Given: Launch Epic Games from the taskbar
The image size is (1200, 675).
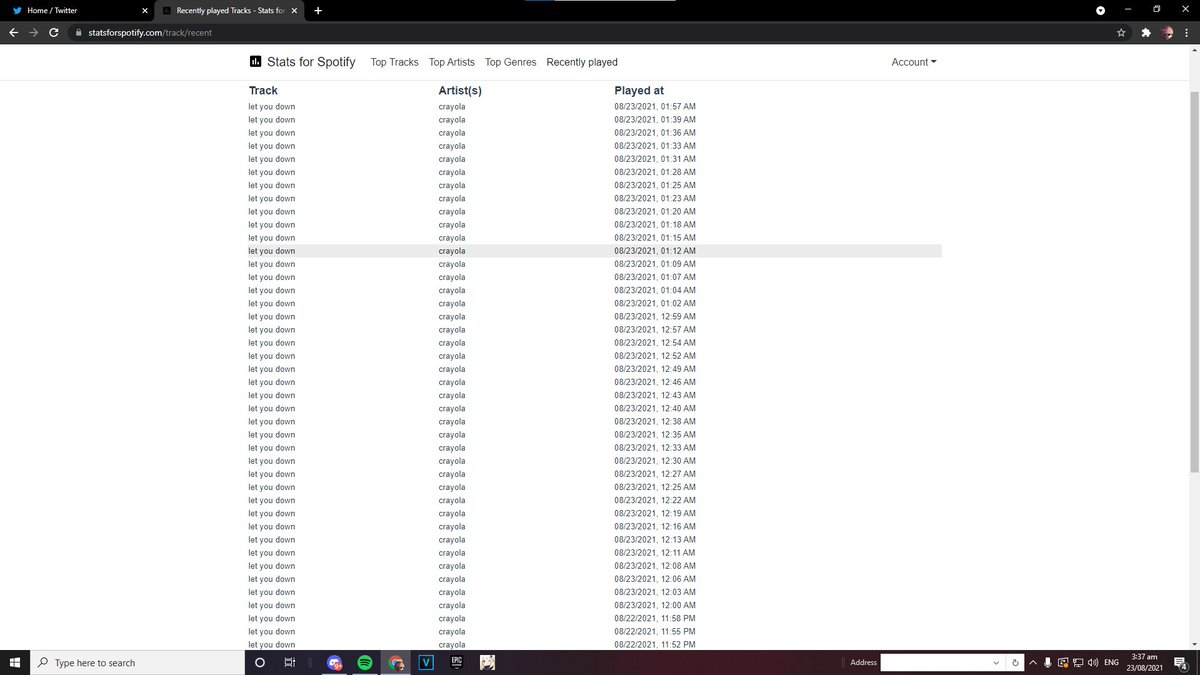Looking at the screenshot, I should coord(456,663).
